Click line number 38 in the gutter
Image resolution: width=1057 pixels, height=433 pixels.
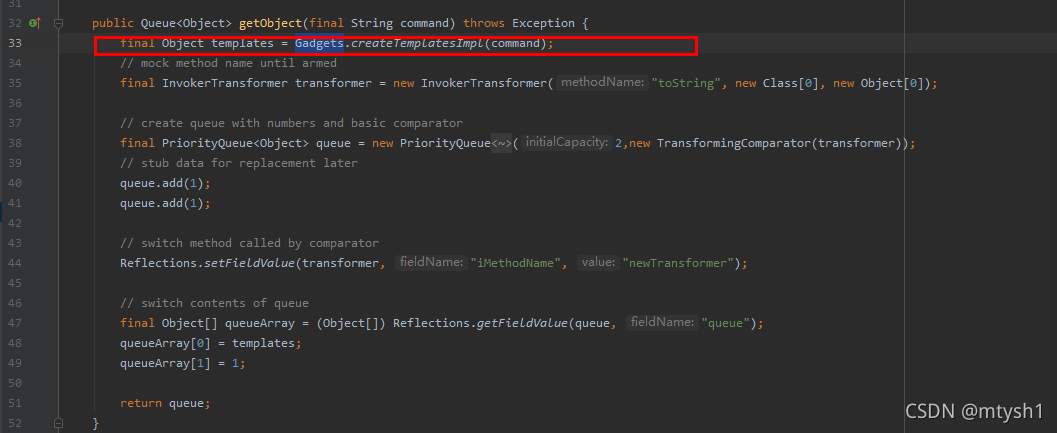click(15, 144)
